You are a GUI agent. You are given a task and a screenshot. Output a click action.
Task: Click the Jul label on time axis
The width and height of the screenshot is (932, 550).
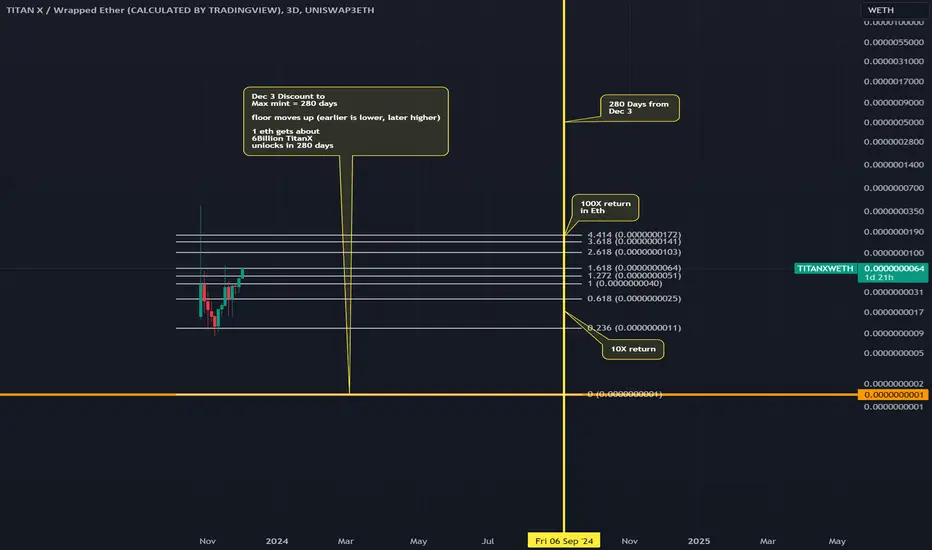[487, 541]
